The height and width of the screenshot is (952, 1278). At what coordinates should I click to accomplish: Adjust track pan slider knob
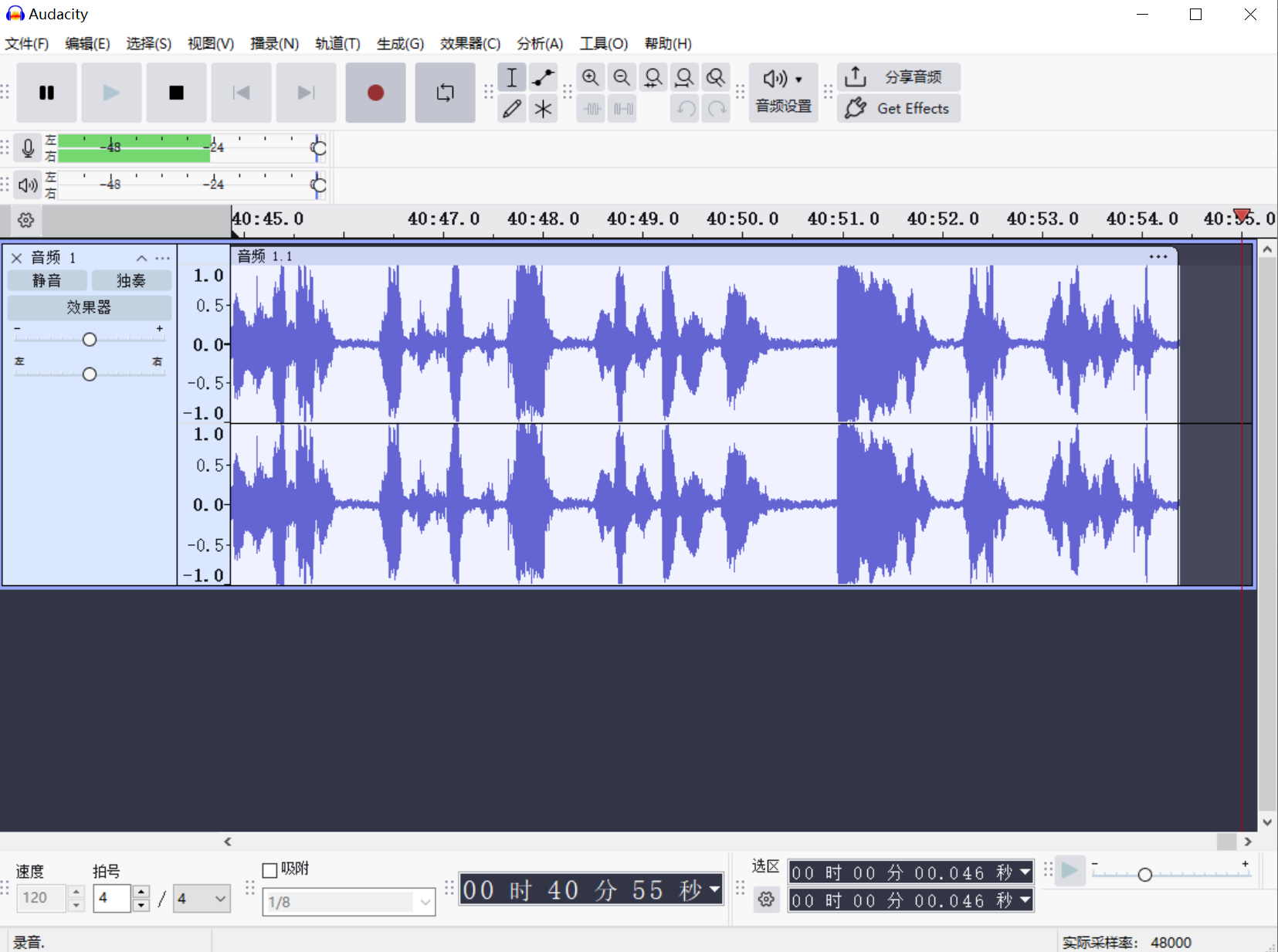(90, 374)
